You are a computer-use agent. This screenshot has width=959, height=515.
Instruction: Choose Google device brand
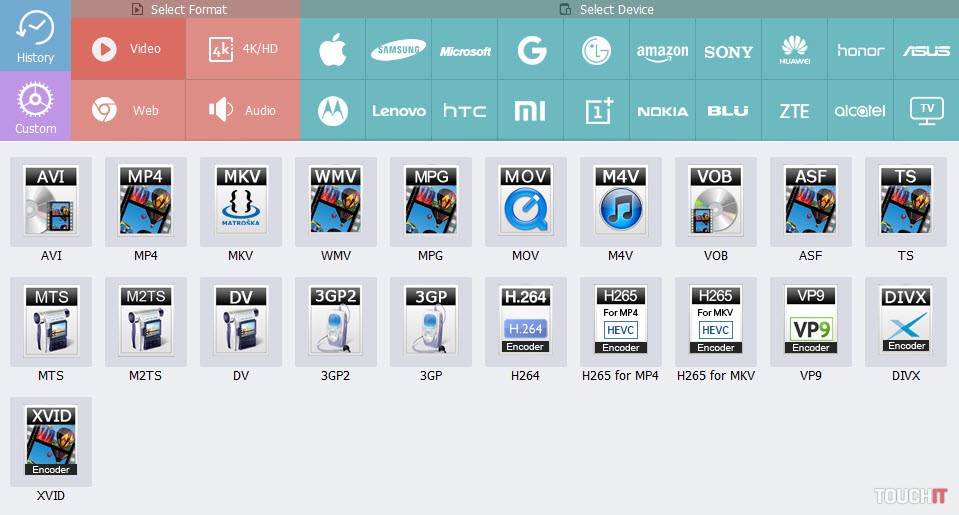(x=530, y=49)
